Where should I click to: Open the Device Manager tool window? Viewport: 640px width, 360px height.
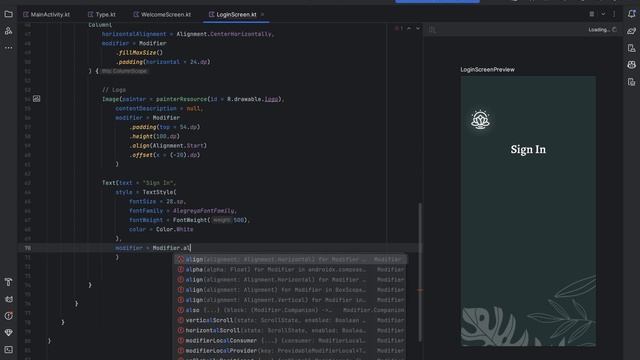631,48
